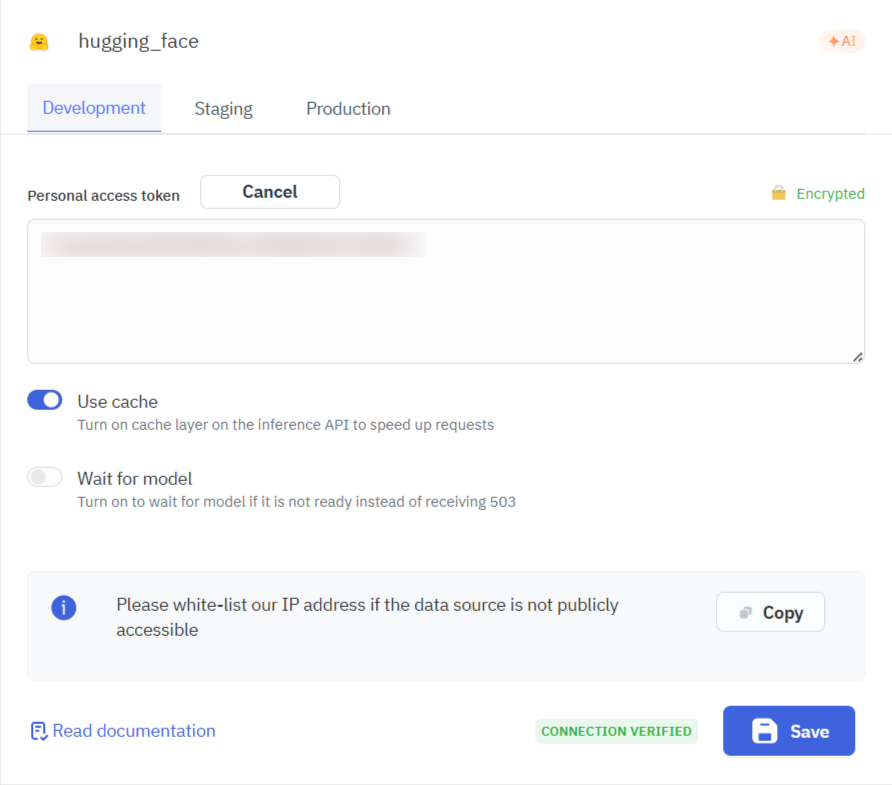
Task: Click the Personal access token label
Action: coord(104,196)
